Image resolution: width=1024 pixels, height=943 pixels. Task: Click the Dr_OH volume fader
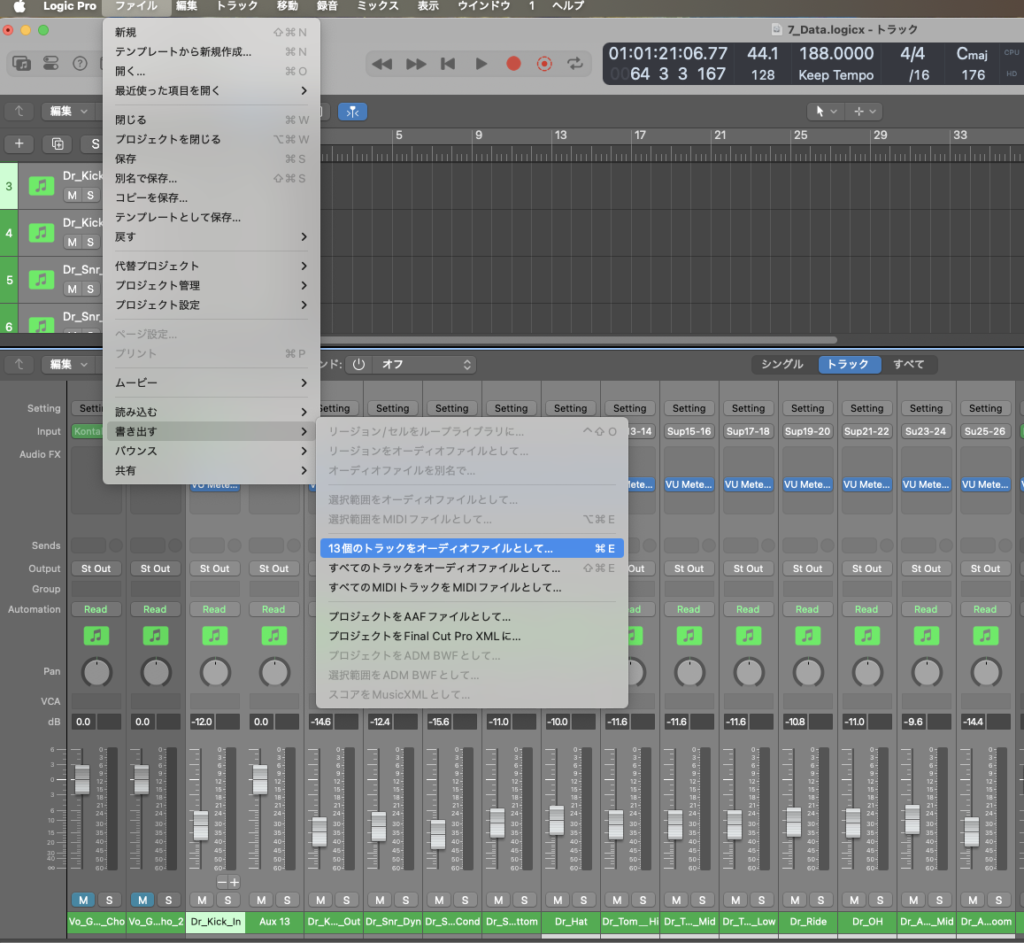click(853, 822)
